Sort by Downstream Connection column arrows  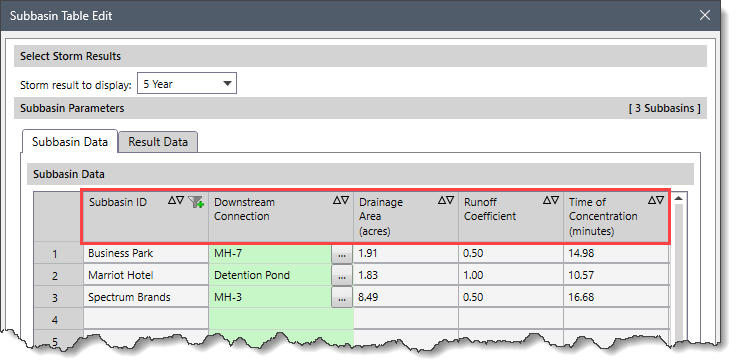(x=341, y=200)
